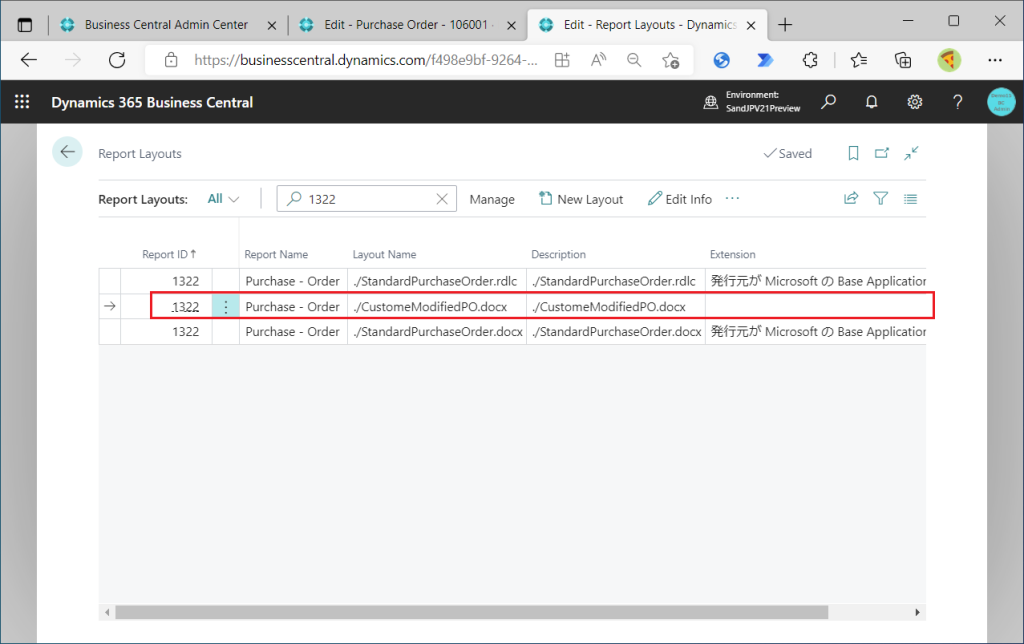Image resolution: width=1024 pixels, height=644 pixels.
Task: Open the settings gear in Business Central
Action: (914, 102)
